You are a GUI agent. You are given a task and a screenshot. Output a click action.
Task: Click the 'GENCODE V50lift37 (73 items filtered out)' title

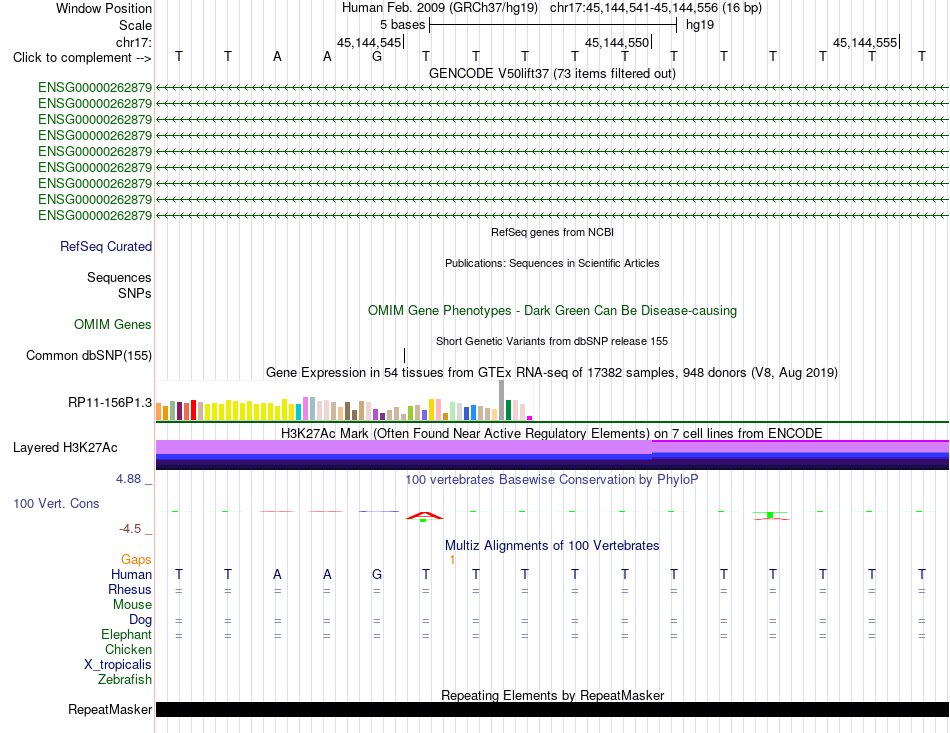coord(552,73)
